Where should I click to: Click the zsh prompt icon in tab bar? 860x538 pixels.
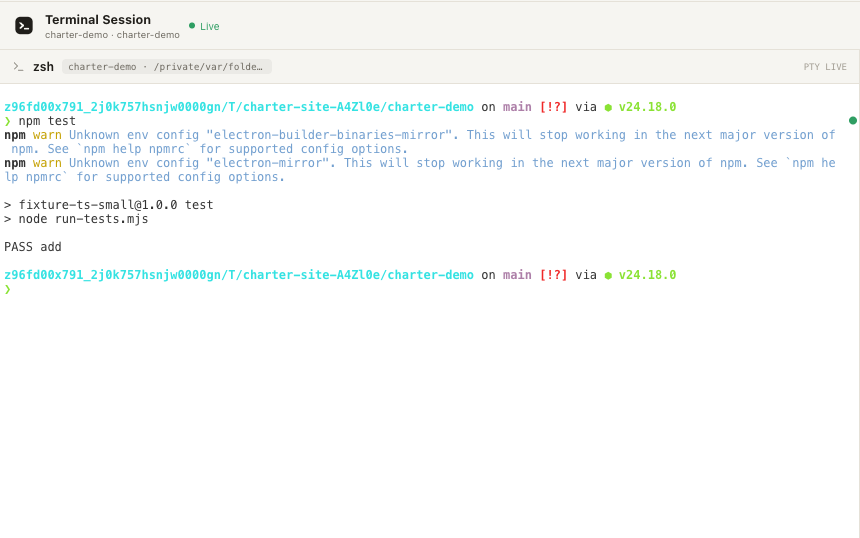pyautogui.click(x=19, y=67)
